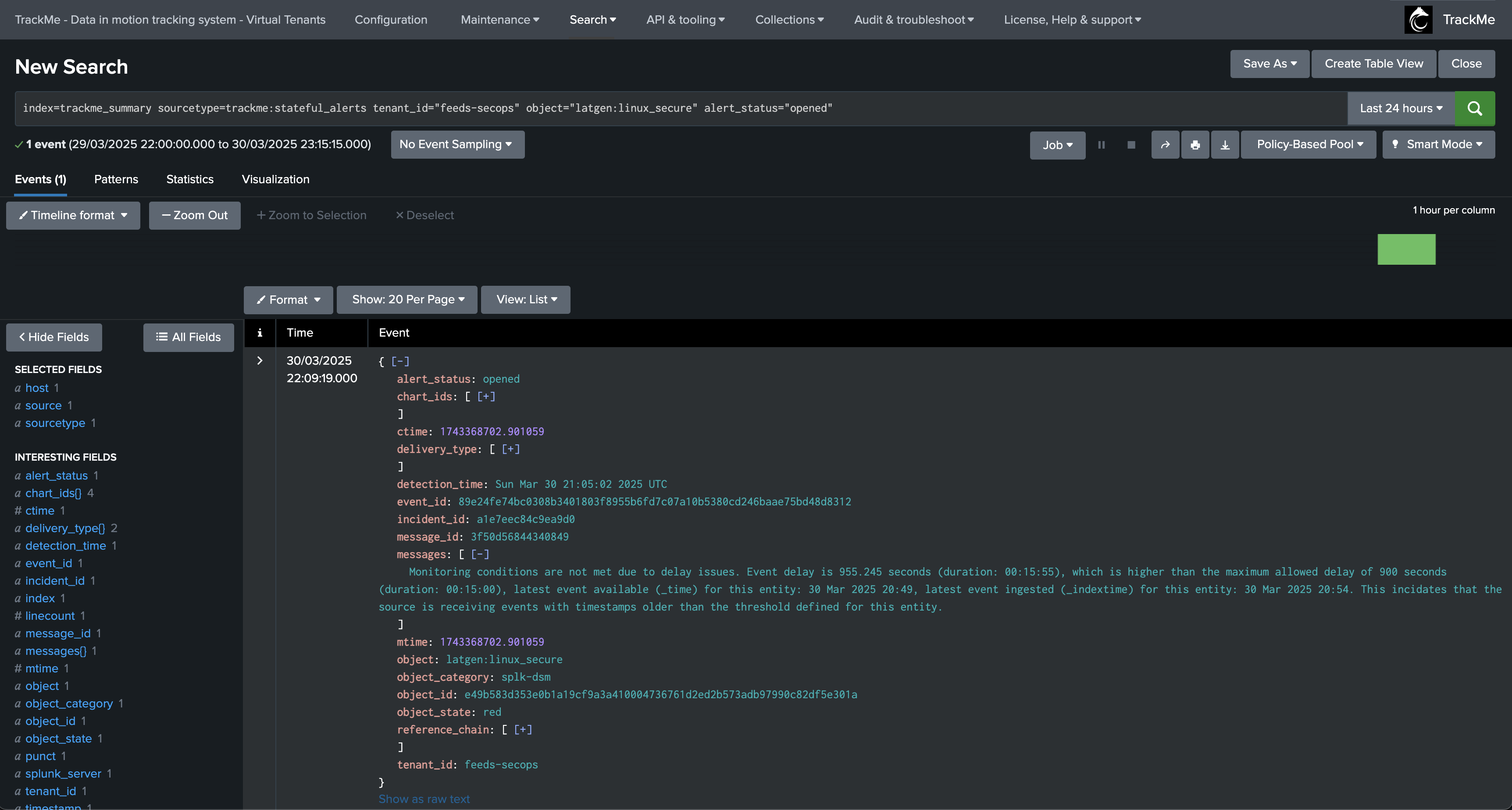Screen dimensions: 1512x810
Task: Open Smart Mode dropdown
Action: tap(1439, 145)
